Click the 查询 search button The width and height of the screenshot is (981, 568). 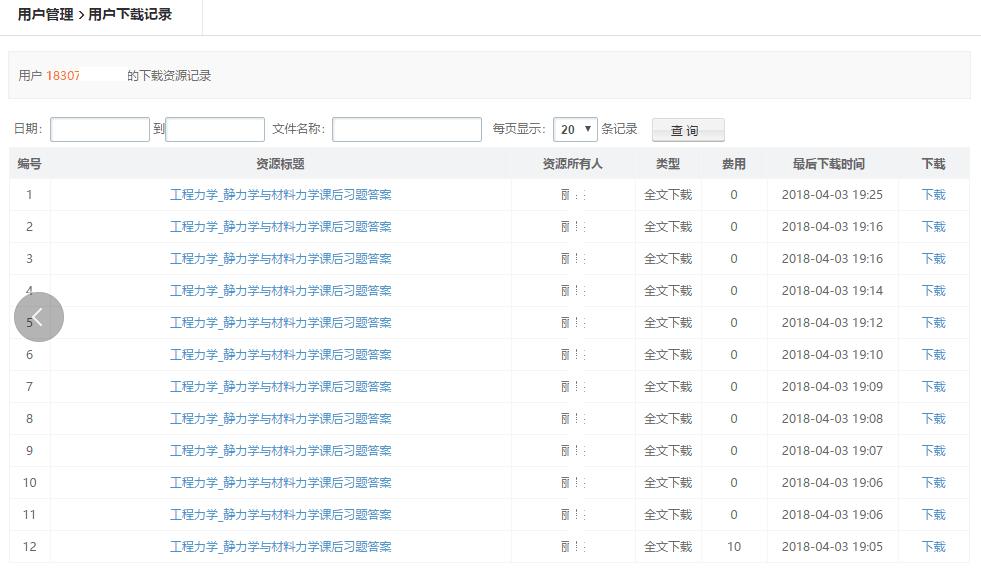coord(687,130)
